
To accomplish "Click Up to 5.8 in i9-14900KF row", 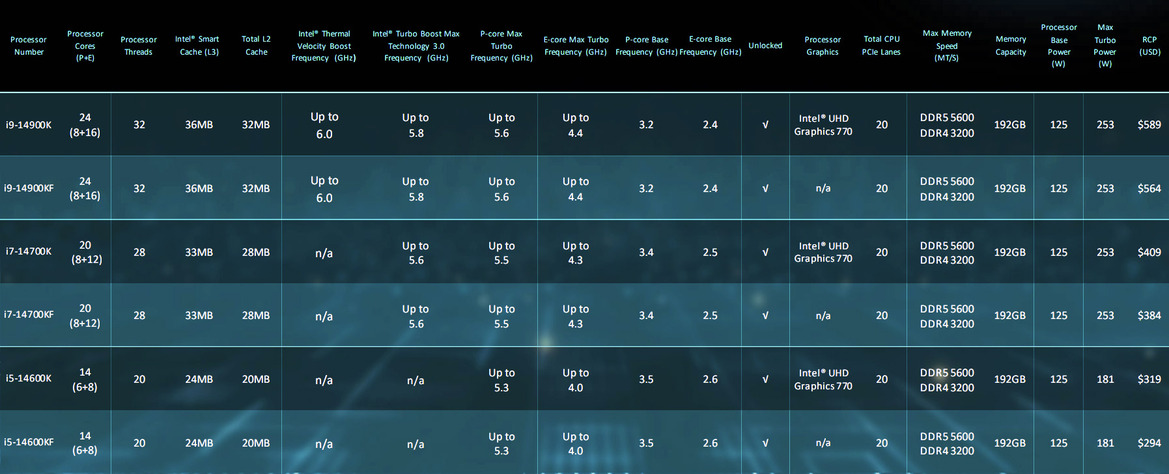I will click(x=415, y=189).
